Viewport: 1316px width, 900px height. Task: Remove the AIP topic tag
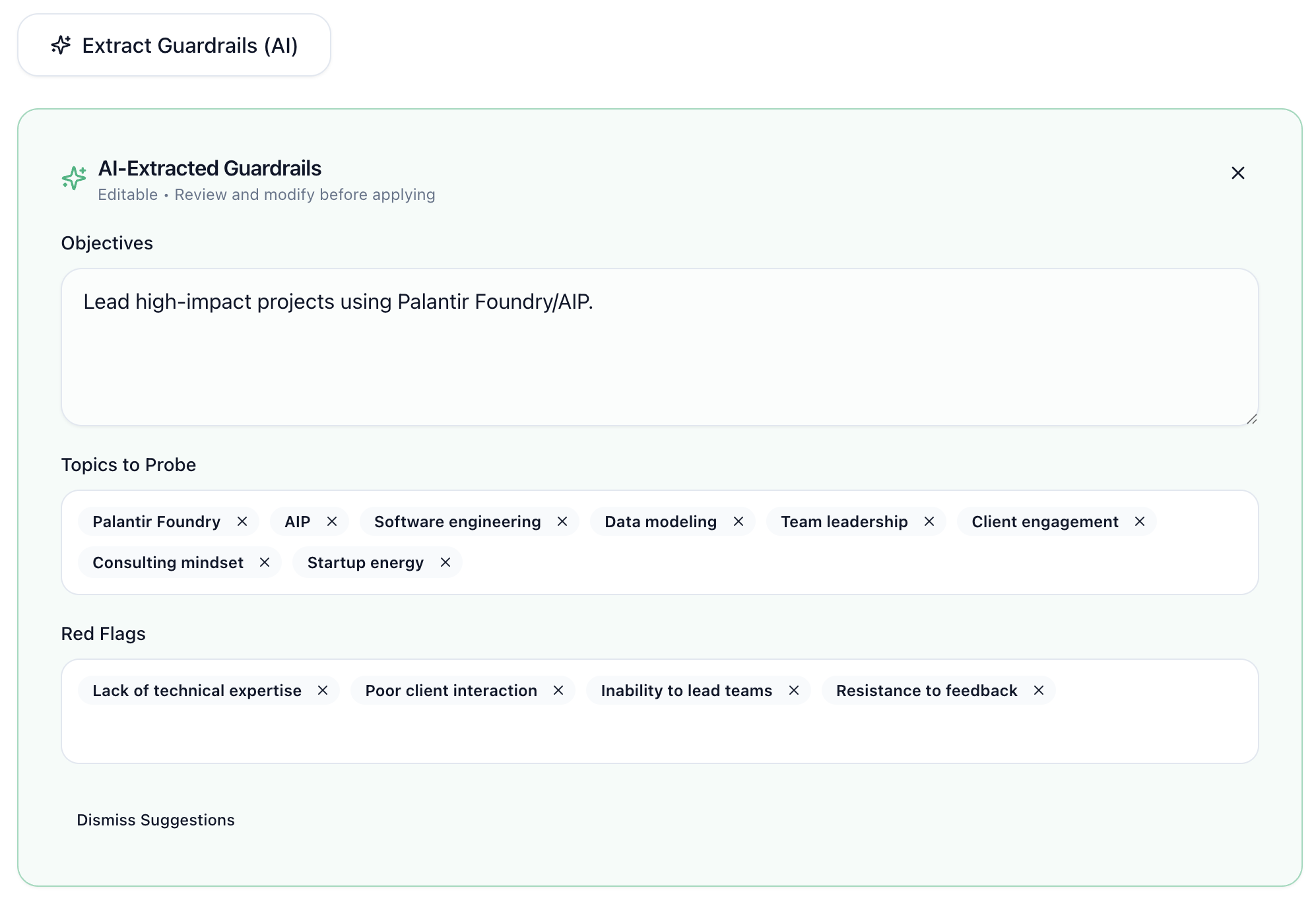point(332,521)
